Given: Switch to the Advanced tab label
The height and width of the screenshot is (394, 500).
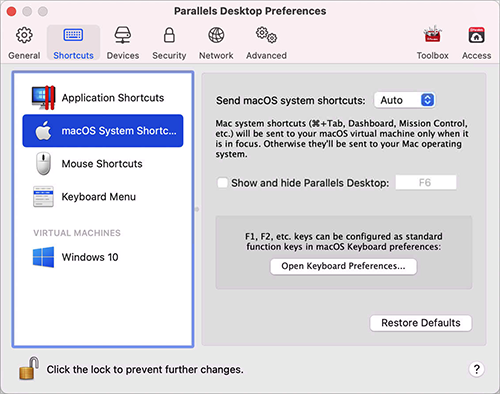Looking at the screenshot, I should coord(266,55).
